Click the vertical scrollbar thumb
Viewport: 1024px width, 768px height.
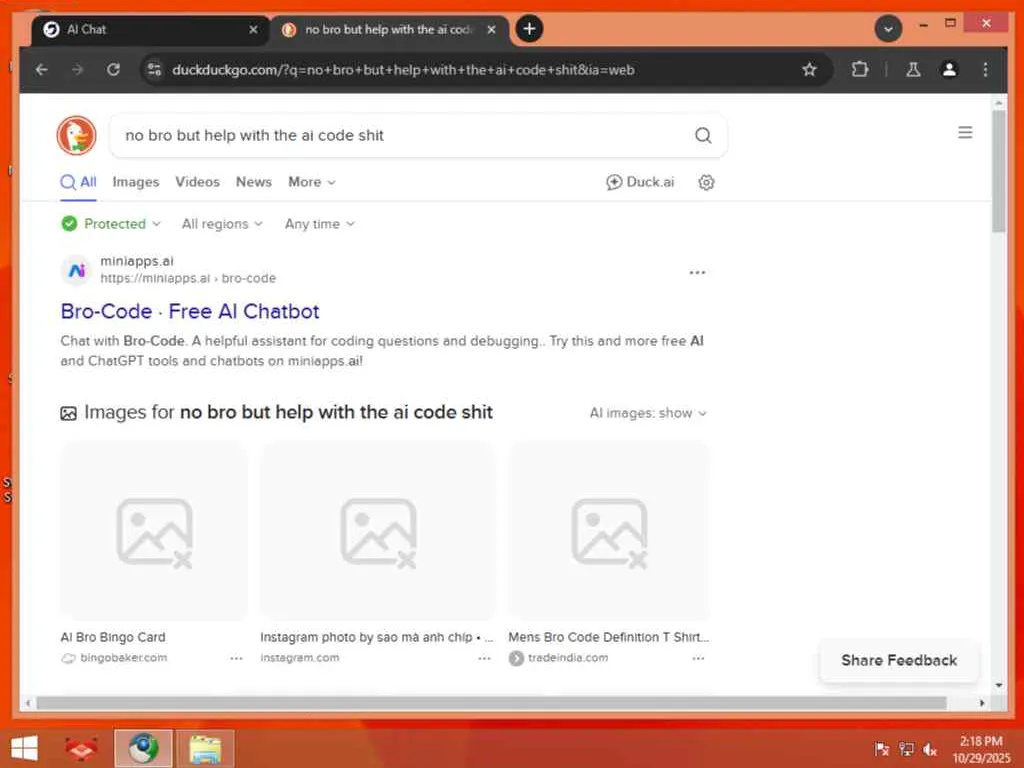coord(999,171)
